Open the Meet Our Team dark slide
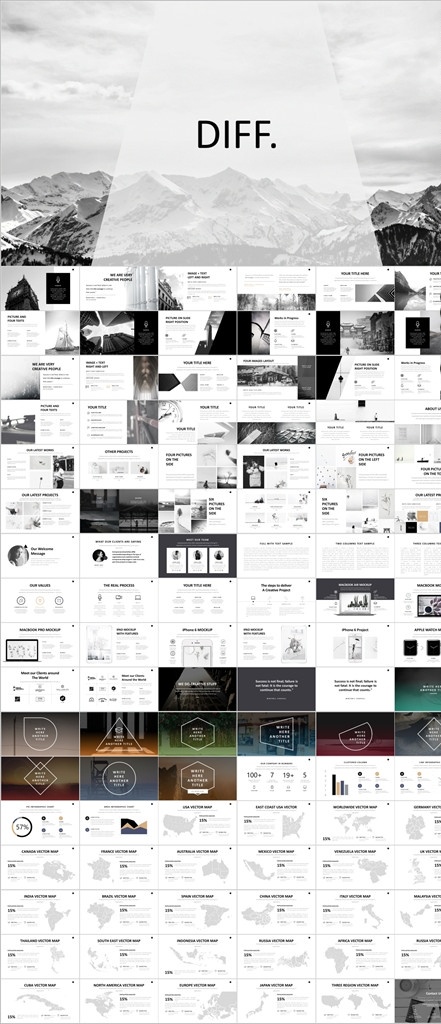 pyautogui.click(x=197, y=556)
